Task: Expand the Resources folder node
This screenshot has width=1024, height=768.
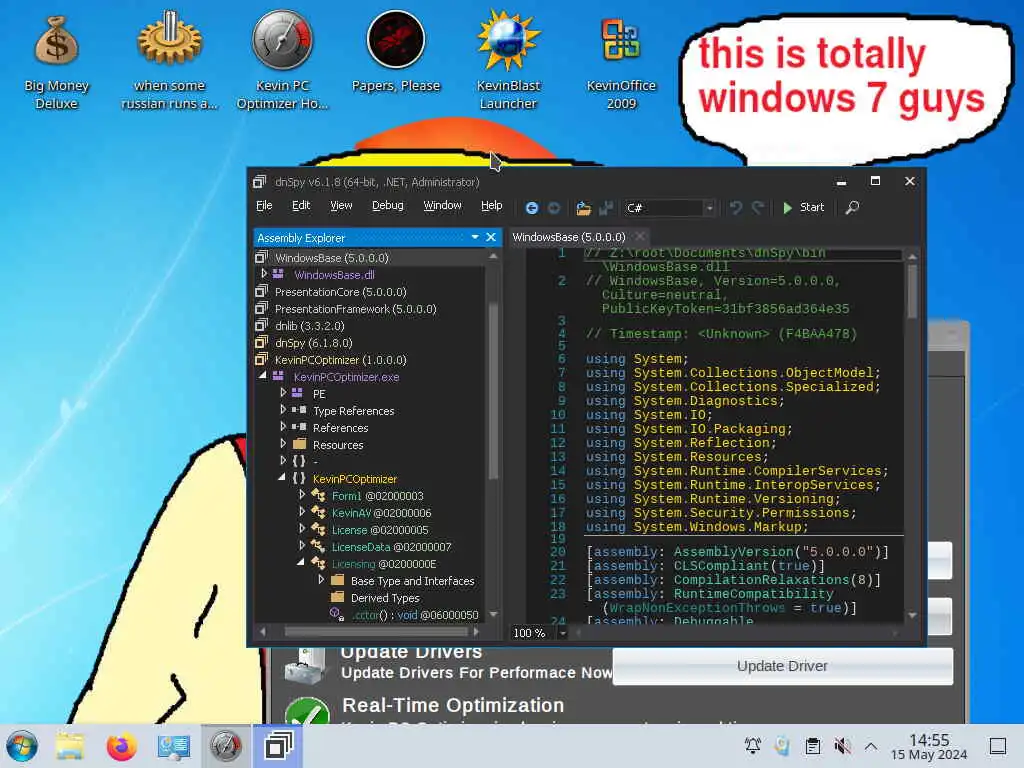Action: click(x=283, y=444)
